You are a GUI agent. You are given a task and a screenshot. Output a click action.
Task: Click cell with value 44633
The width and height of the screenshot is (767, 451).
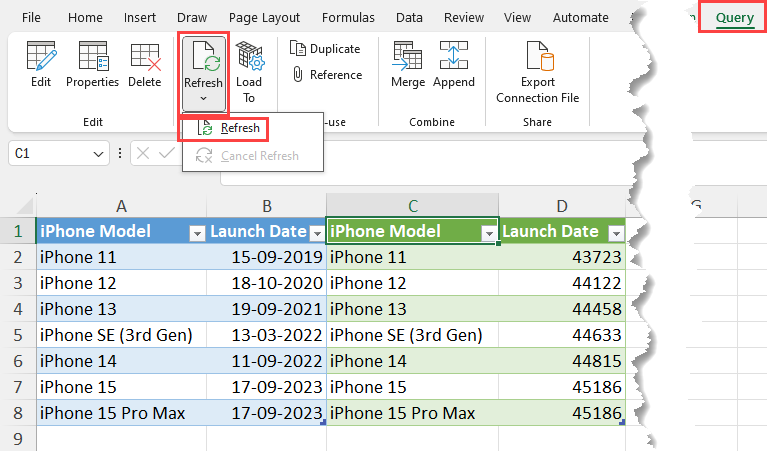coord(562,335)
